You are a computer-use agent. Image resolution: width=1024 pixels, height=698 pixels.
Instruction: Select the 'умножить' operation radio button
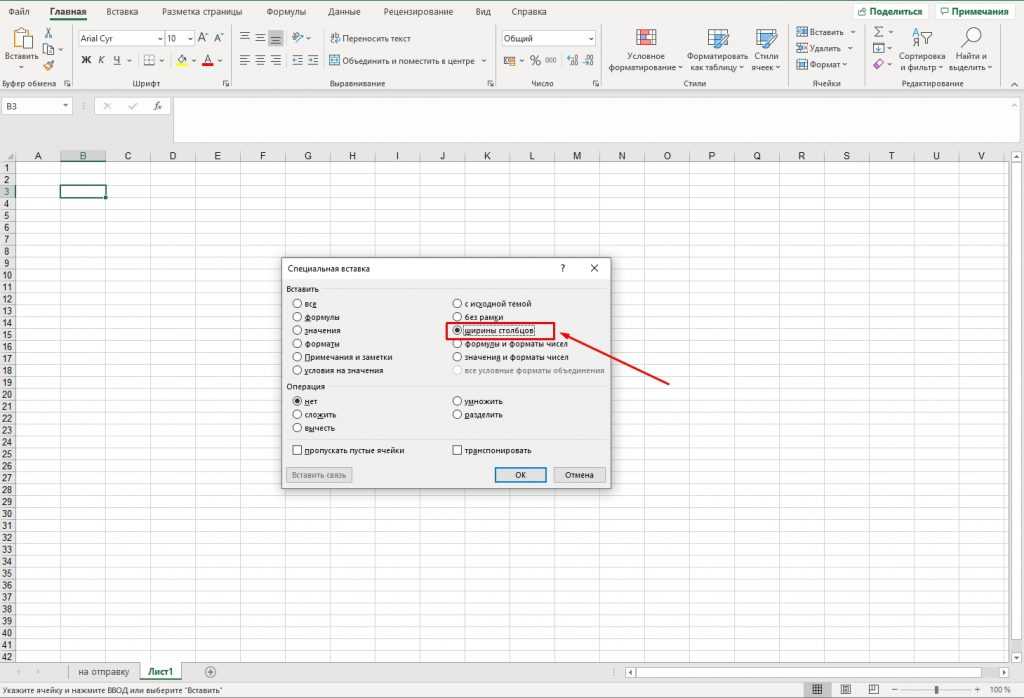458,401
